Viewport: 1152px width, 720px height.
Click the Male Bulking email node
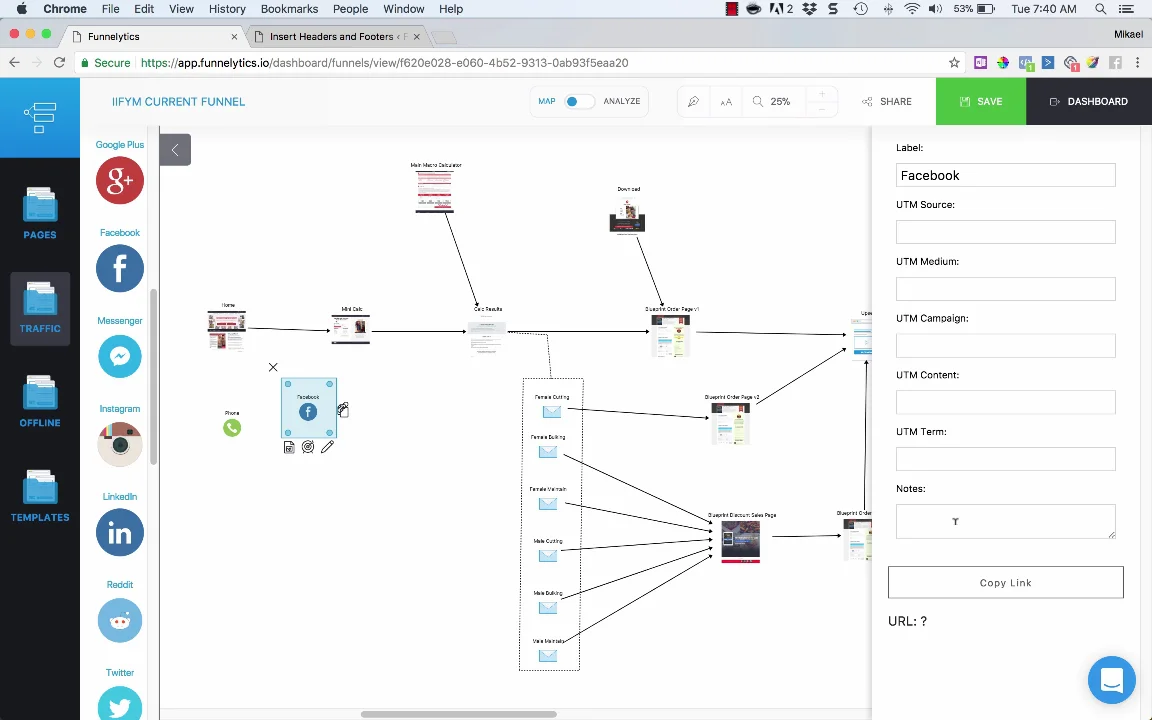tap(548, 608)
